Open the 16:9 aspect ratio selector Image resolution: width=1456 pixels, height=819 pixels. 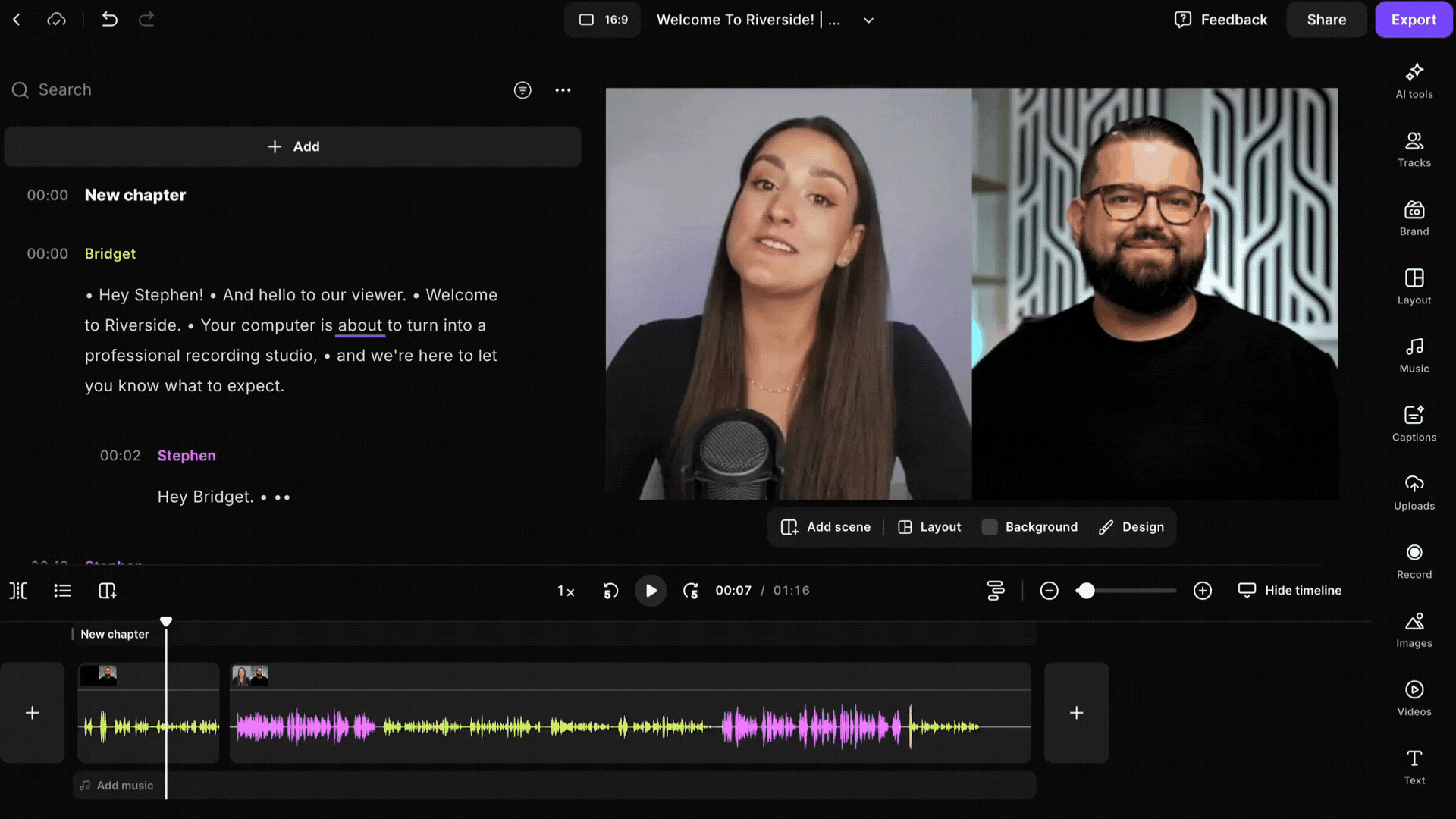pyautogui.click(x=603, y=20)
